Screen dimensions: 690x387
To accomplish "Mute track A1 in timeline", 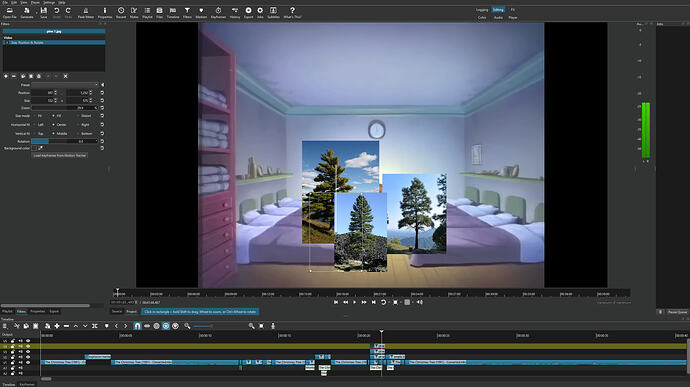I will point(20,368).
